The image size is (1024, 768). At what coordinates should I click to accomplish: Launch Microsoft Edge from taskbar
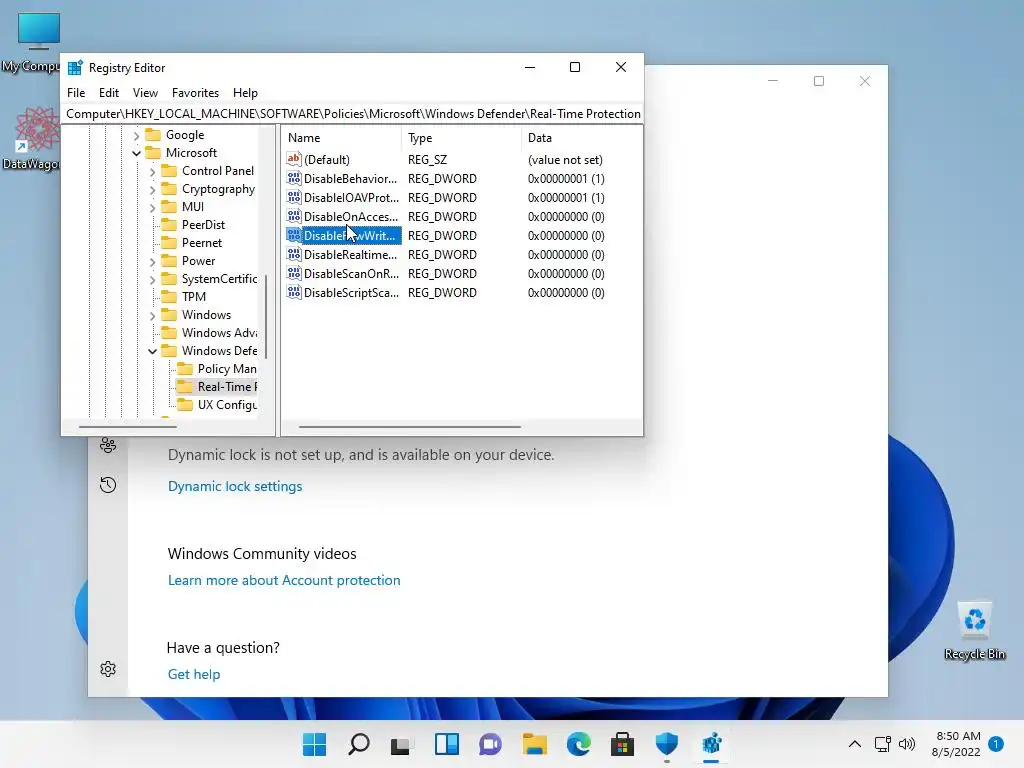[579, 744]
